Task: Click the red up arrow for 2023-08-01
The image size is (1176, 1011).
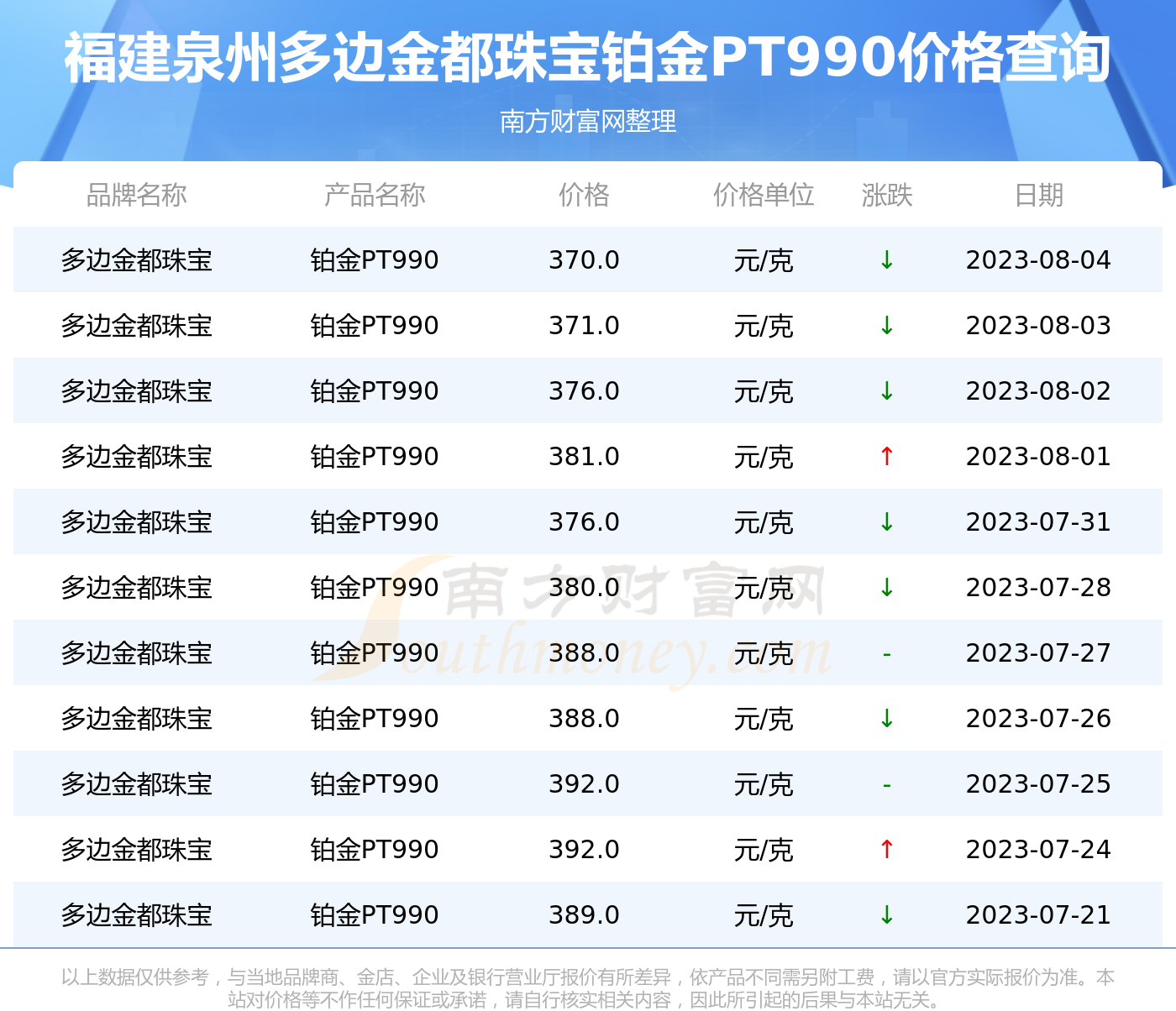Action: [x=887, y=457]
